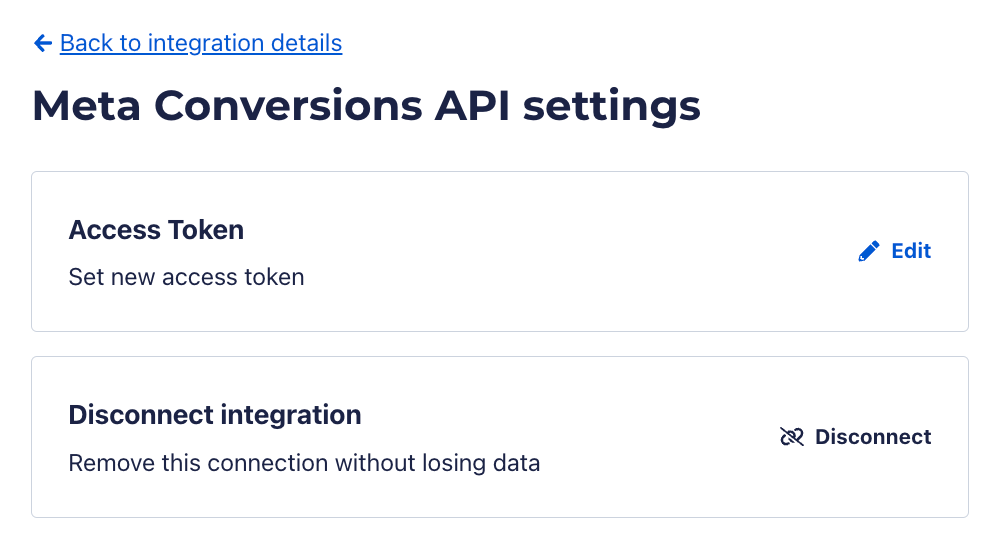Open the Back to integration details link
Screen dimensions: 996x534
tap(200, 43)
